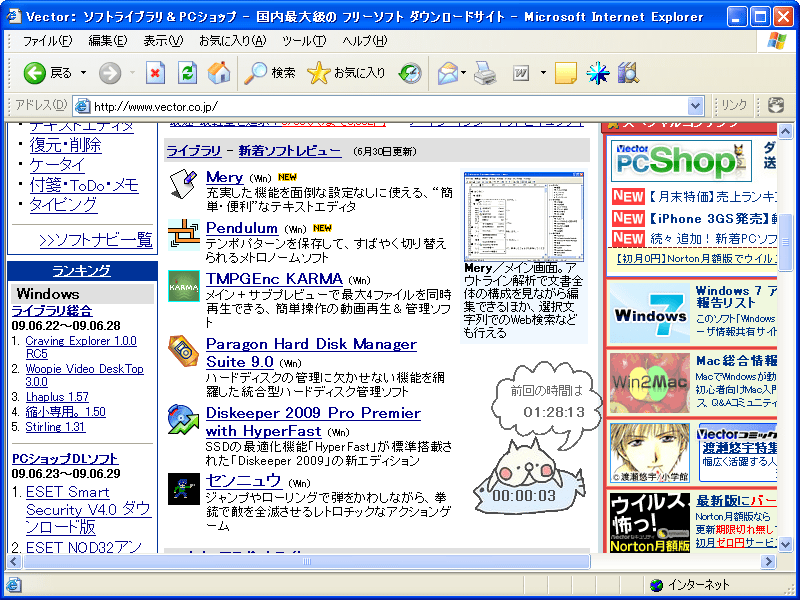Click the Mery pencil software icon
800x600 pixels.
pos(183,184)
